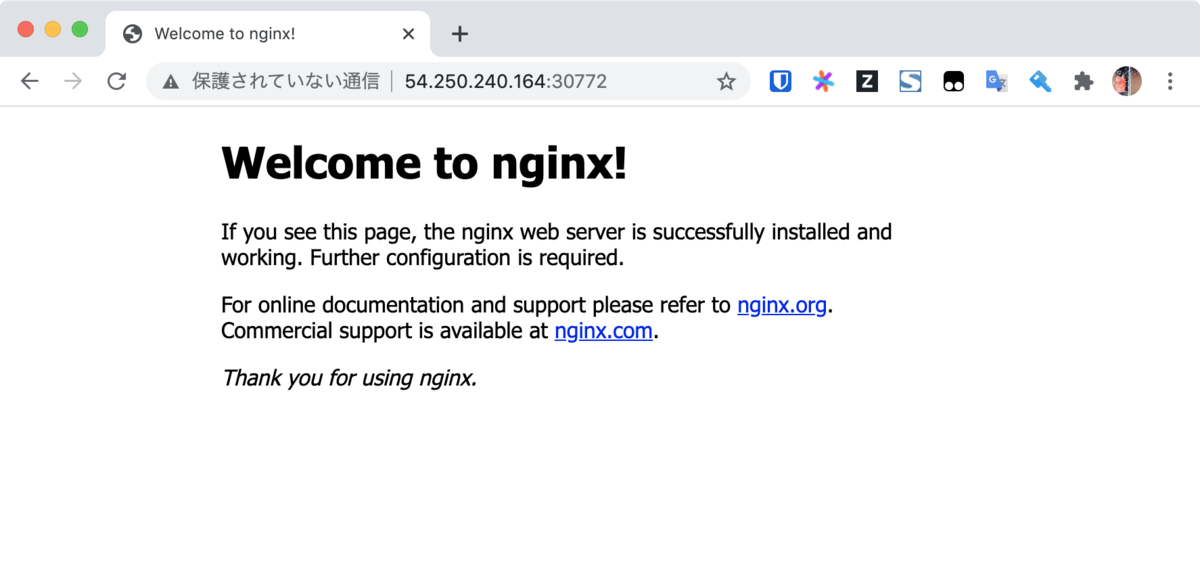
Task: Click 'Further configuration is required.' text
Action: [x=467, y=258]
